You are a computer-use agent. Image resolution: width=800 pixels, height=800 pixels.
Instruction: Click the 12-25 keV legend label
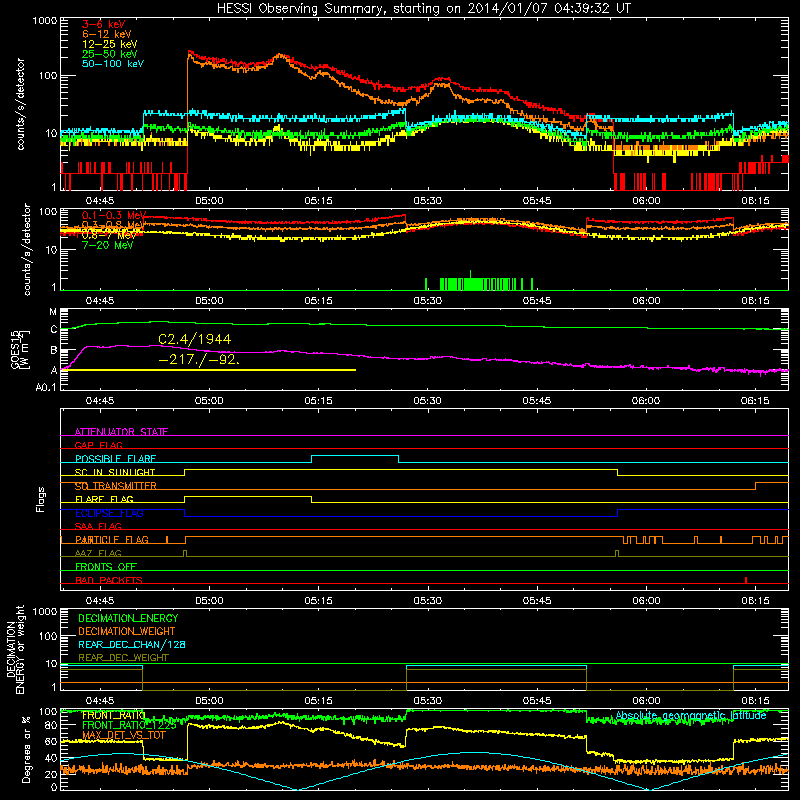[x=109, y=44]
